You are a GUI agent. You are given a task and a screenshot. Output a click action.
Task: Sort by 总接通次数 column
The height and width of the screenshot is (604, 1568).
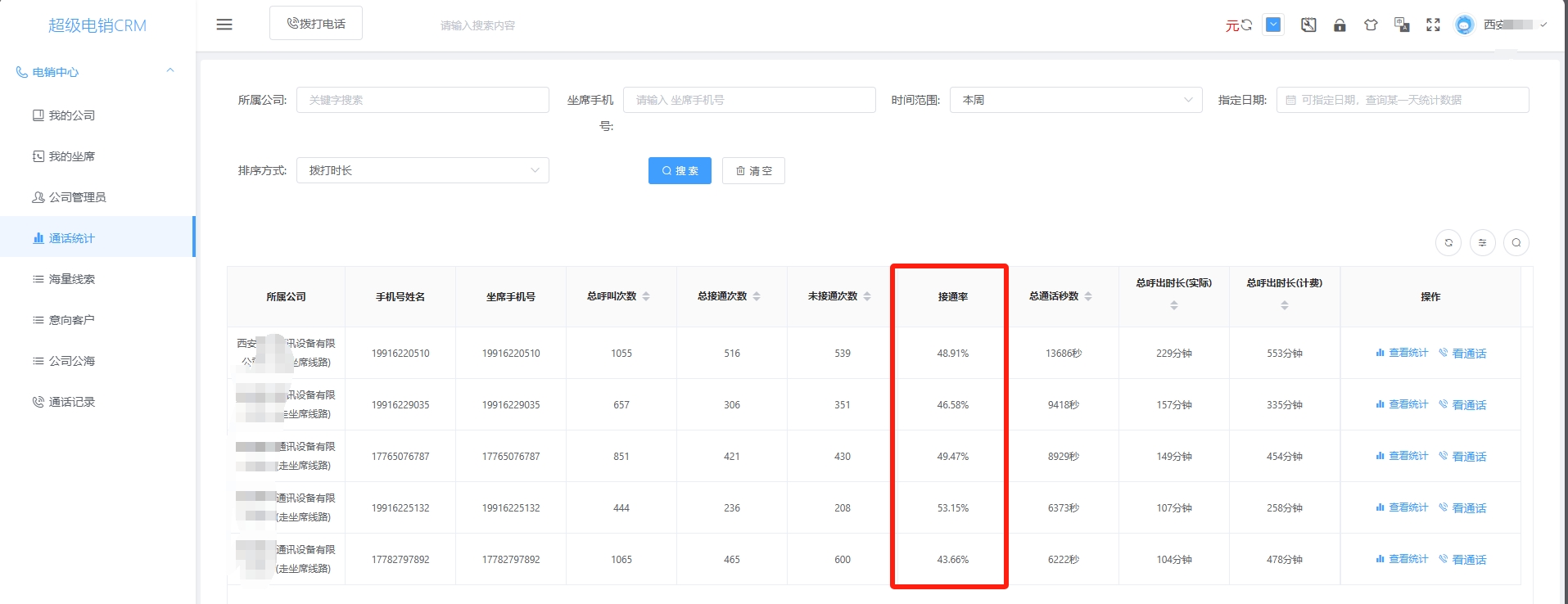(x=757, y=296)
